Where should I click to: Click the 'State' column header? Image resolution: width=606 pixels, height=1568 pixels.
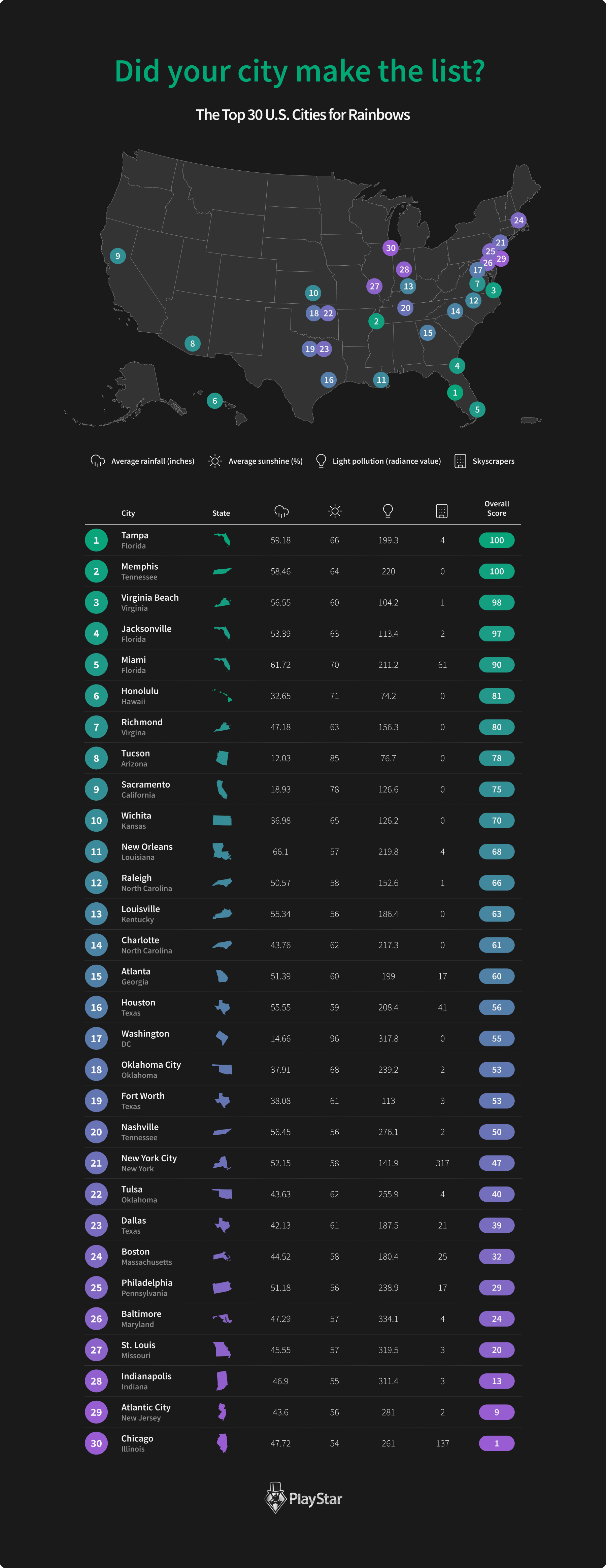(221, 513)
